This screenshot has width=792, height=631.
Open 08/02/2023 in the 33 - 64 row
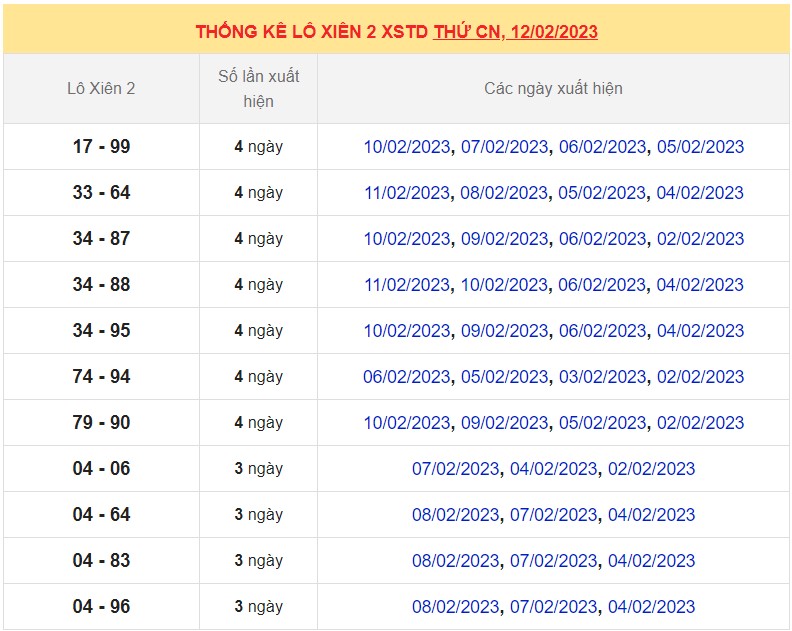point(504,193)
